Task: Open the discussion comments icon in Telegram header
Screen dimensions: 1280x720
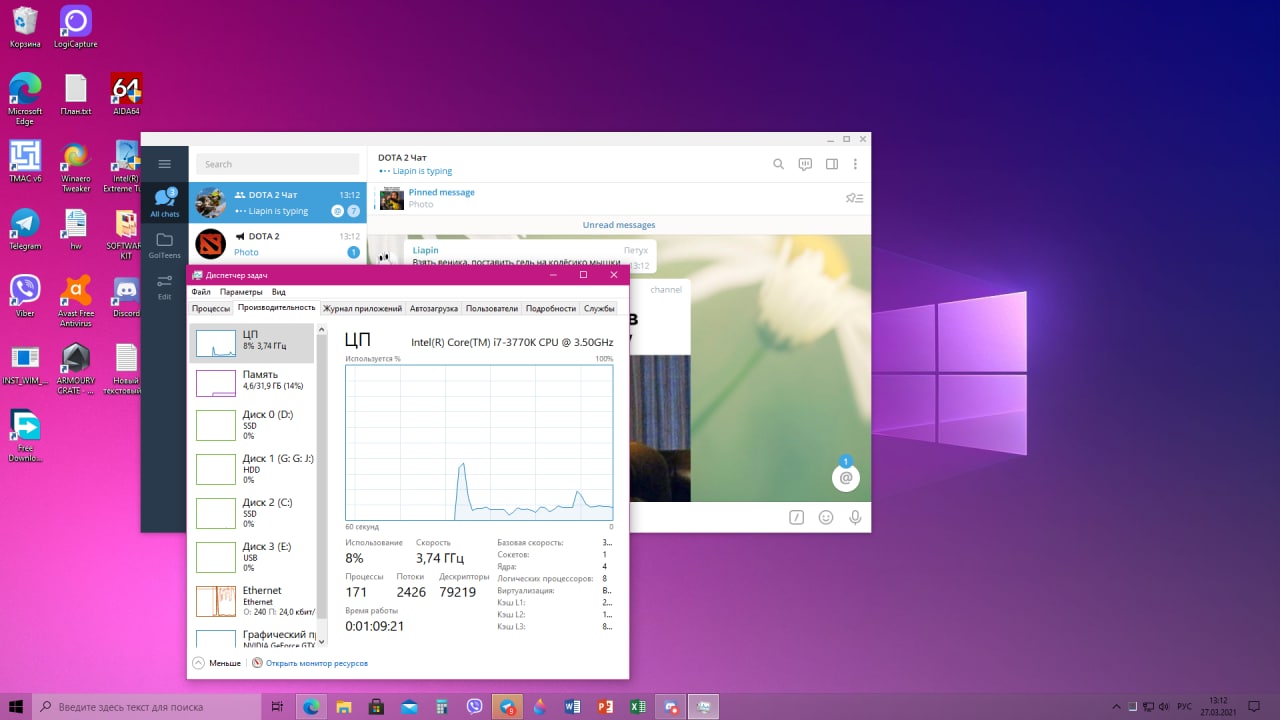Action: (x=805, y=164)
